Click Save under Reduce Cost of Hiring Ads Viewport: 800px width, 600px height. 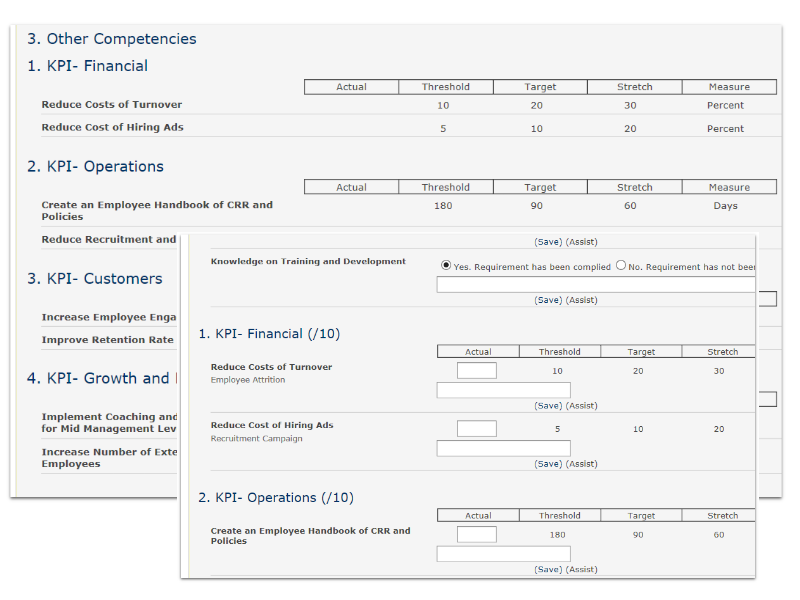[548, 464]
